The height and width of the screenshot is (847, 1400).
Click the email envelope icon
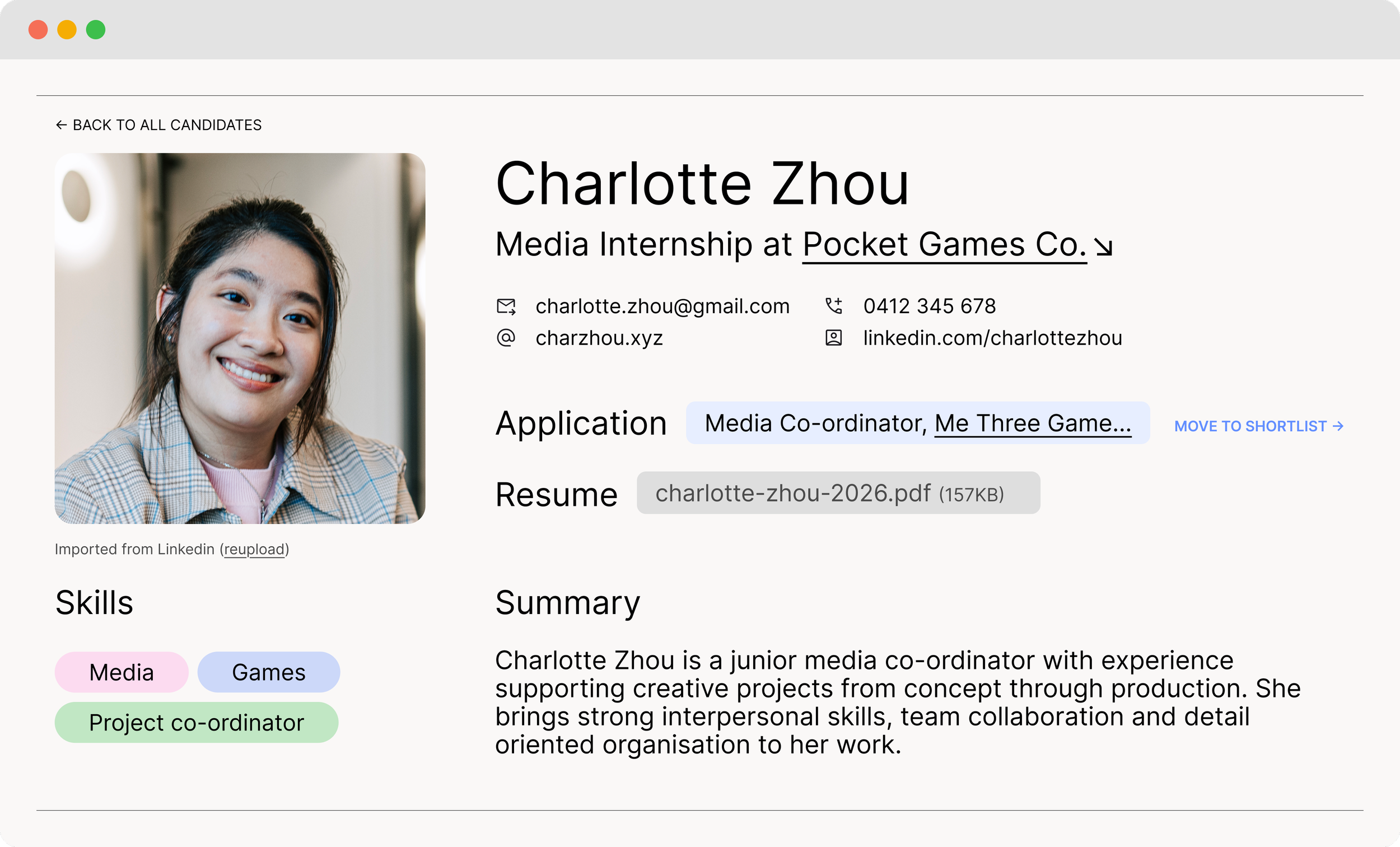[x=506, y=306]
